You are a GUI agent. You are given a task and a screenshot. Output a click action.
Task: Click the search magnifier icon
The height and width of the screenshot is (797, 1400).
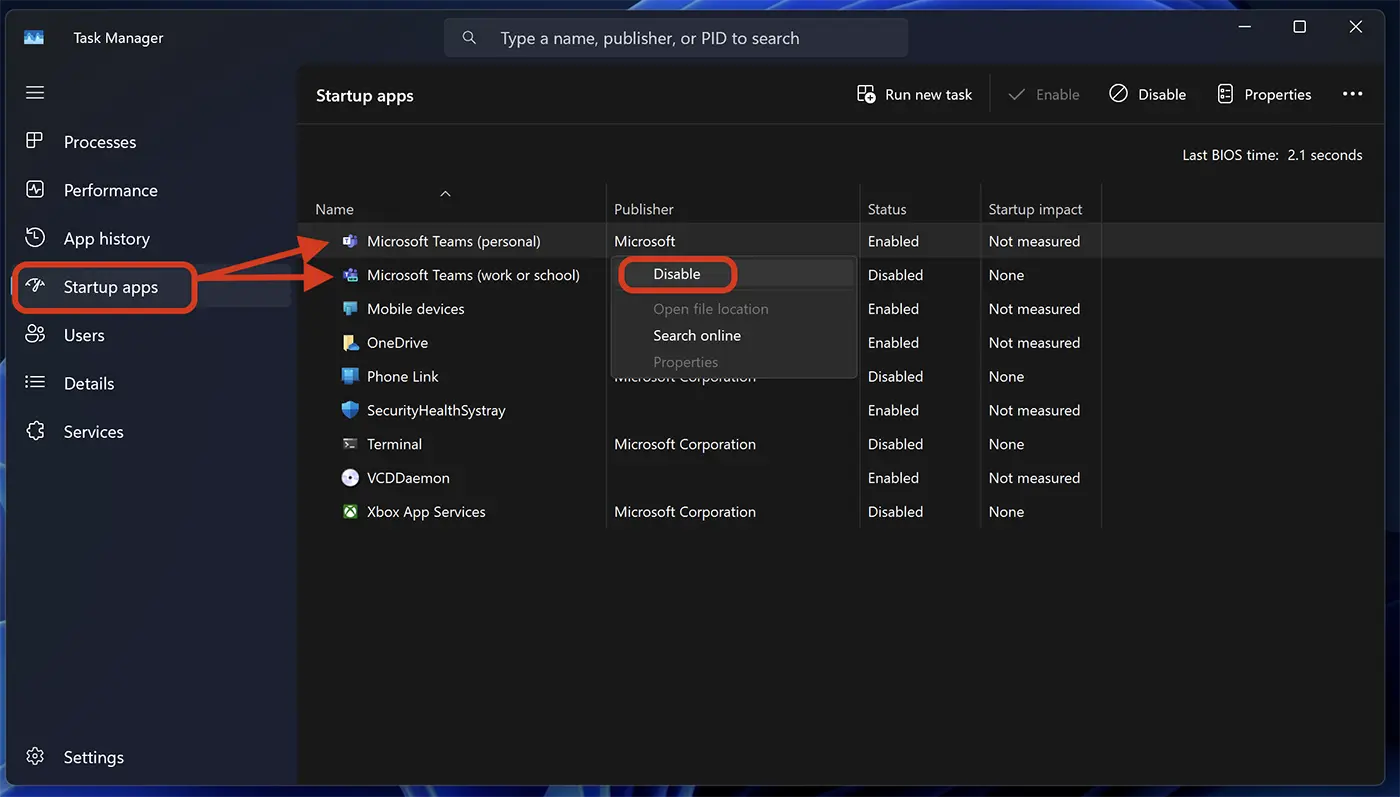469,38
